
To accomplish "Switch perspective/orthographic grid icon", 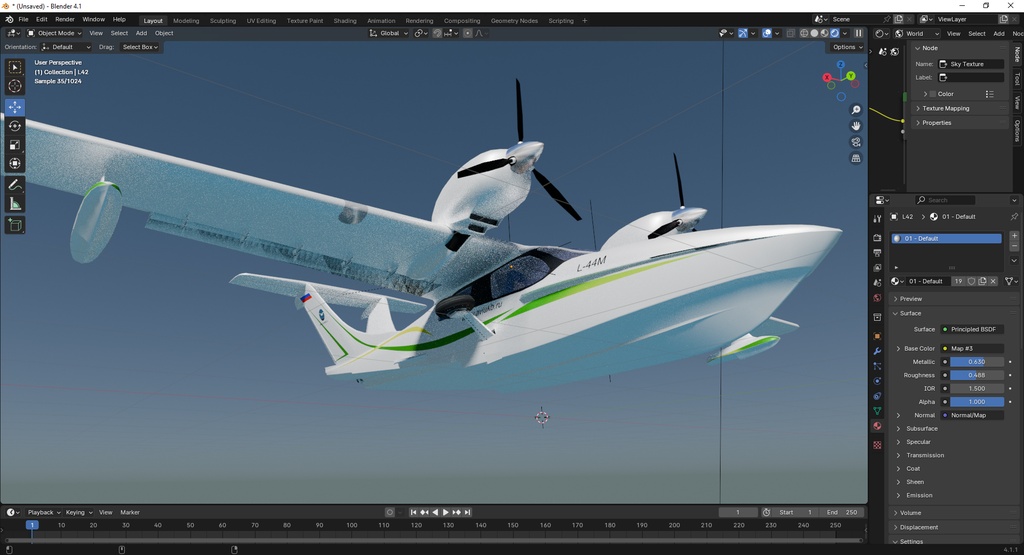I will click(x=856, y=159).
